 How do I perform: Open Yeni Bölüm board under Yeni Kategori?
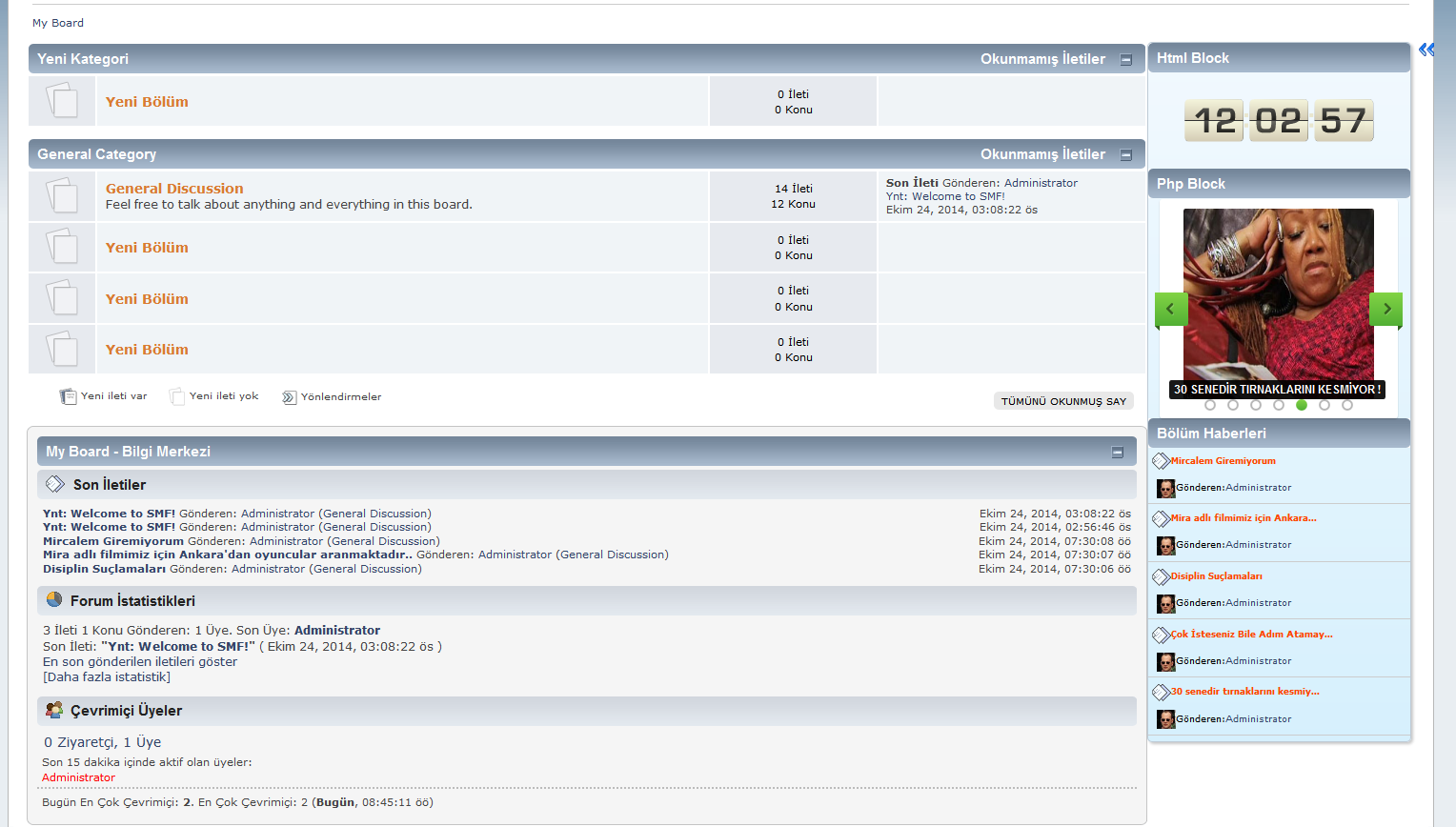[x=147, y=102]
